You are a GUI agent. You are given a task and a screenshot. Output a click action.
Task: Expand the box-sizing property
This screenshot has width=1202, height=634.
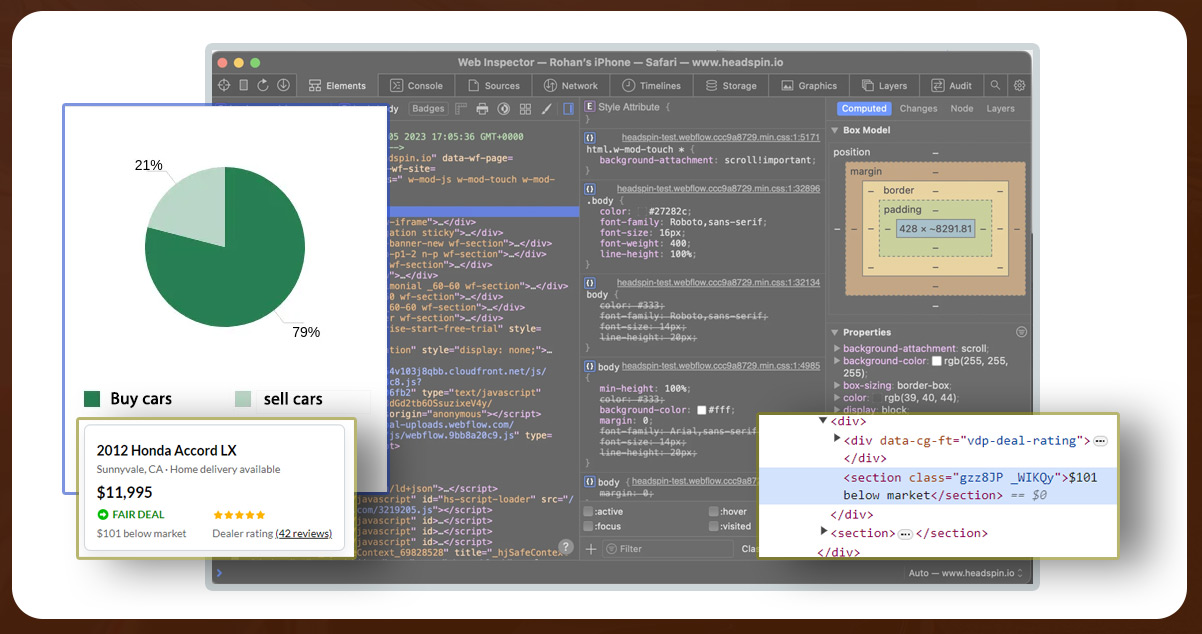(x=837, y=385)
